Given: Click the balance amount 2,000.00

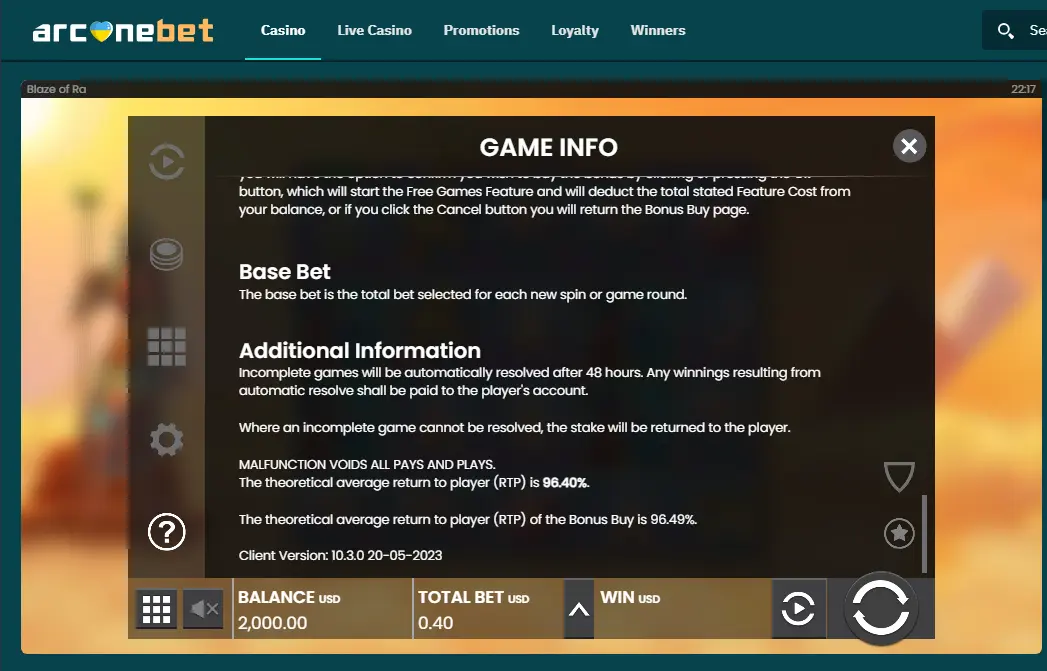Looking at the screenshot, I should tap(272, 623).
